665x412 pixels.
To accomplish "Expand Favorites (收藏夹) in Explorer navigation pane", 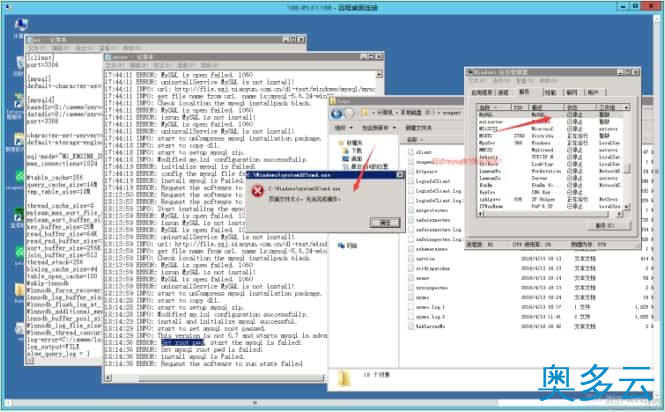I will [350, 143].
